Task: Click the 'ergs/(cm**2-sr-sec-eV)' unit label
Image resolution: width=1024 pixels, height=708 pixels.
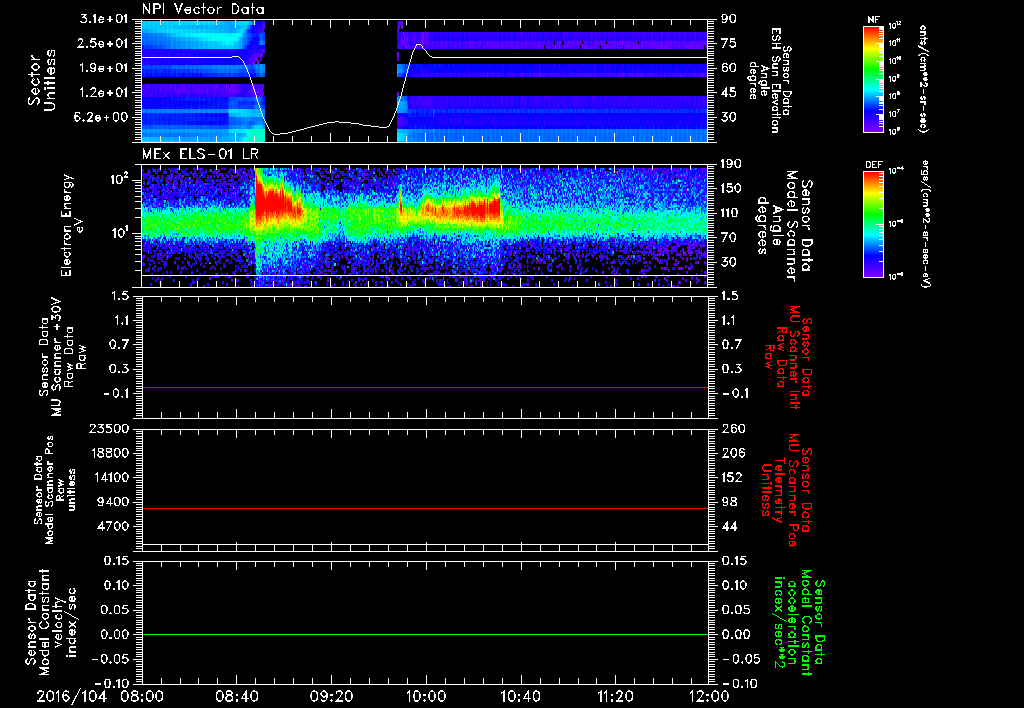Action: pos(925,224)
